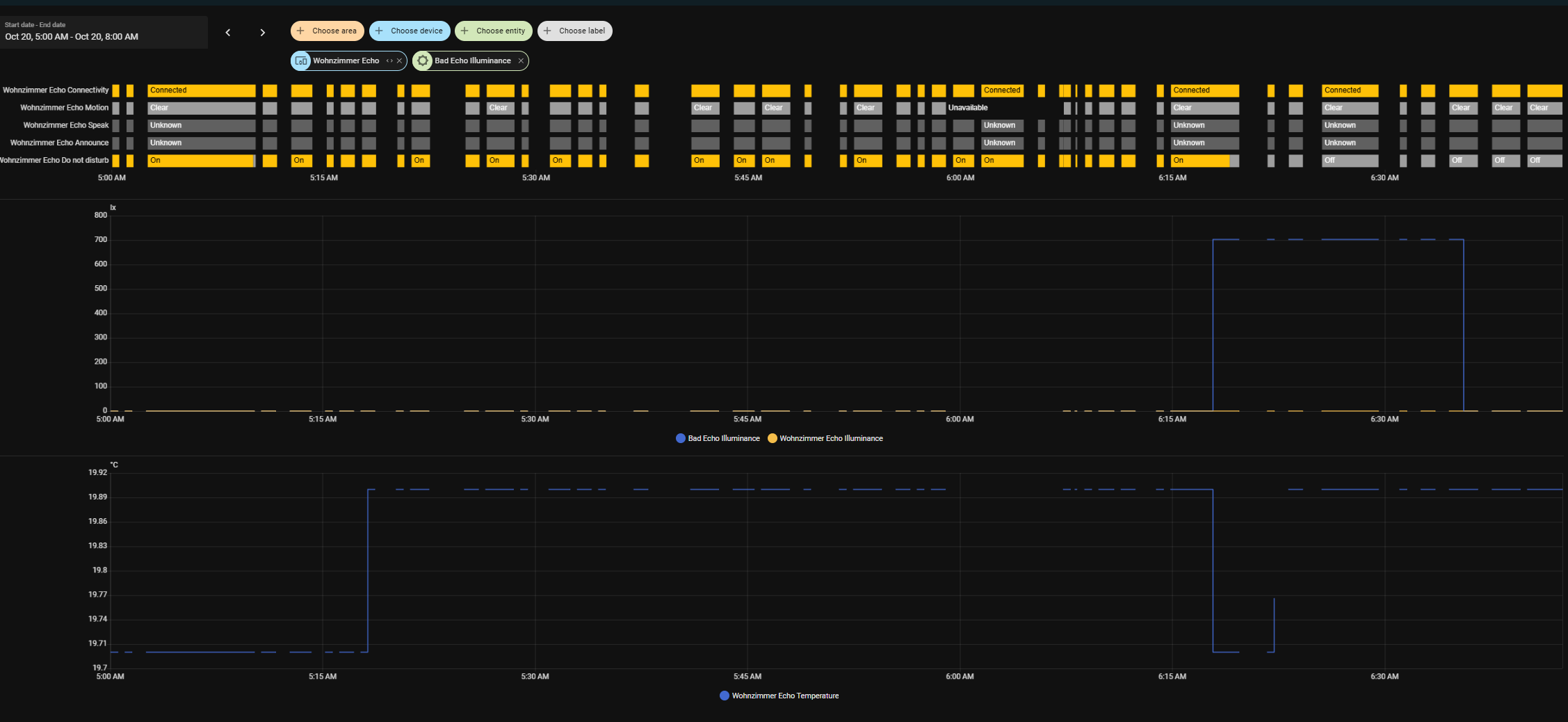Remove the Wohnzimmer Echo filter chip
The image size is (1568, 722).
coord(400,61)
